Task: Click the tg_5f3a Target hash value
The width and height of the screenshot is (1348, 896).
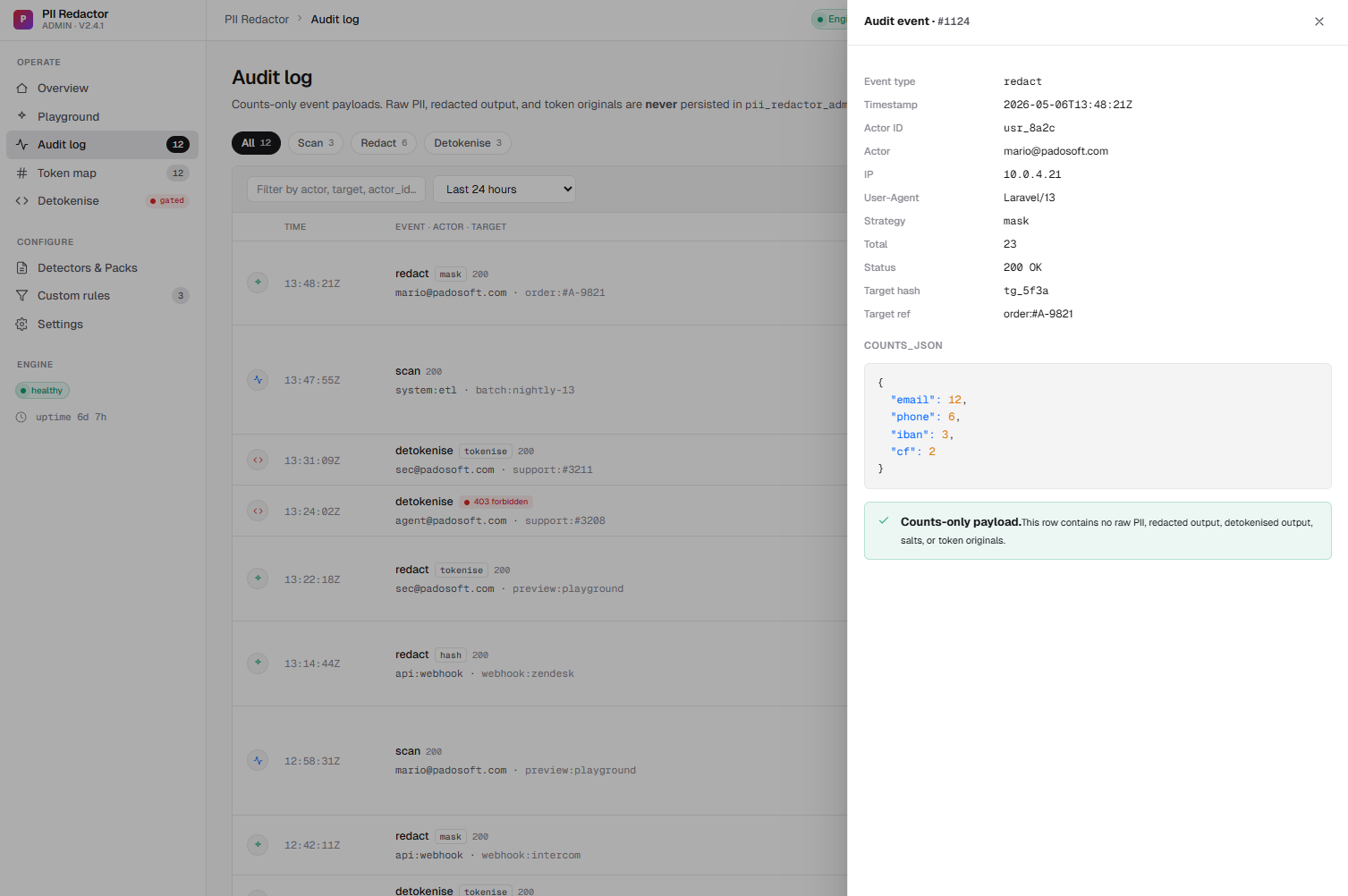Action: 1026,291
